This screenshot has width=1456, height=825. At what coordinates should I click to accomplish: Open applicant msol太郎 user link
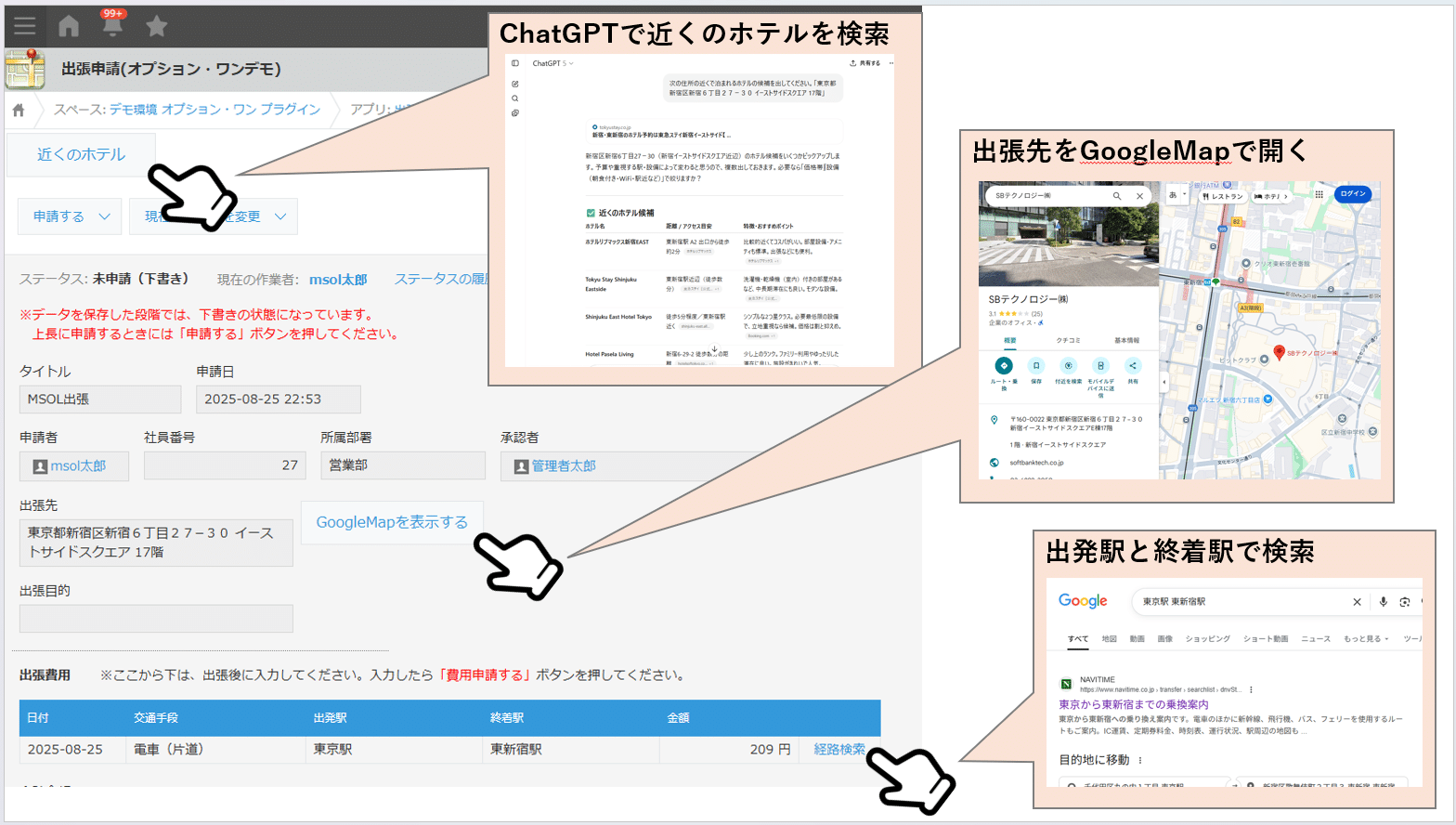[x=78, y=466]
